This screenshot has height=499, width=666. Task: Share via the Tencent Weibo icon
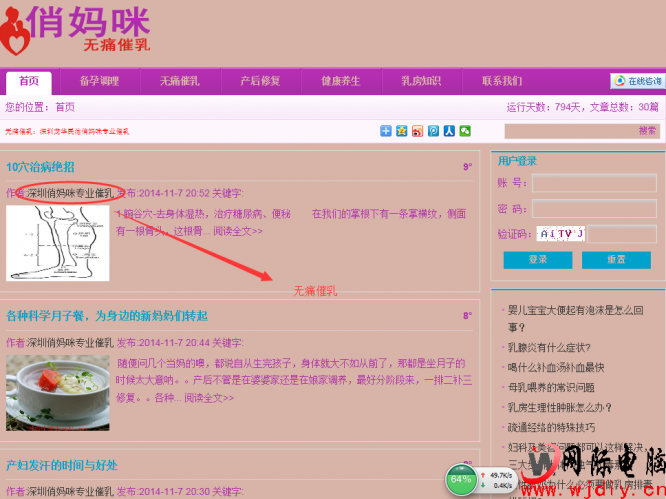(433, 131)
